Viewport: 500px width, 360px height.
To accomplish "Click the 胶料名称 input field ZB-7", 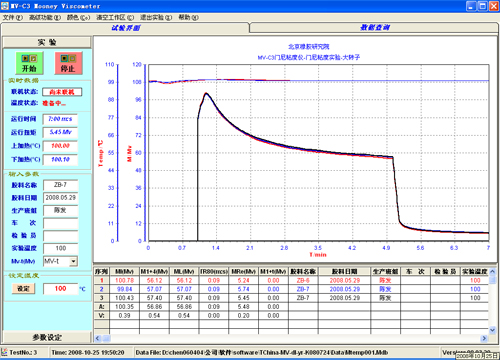I will coord(60,185).
